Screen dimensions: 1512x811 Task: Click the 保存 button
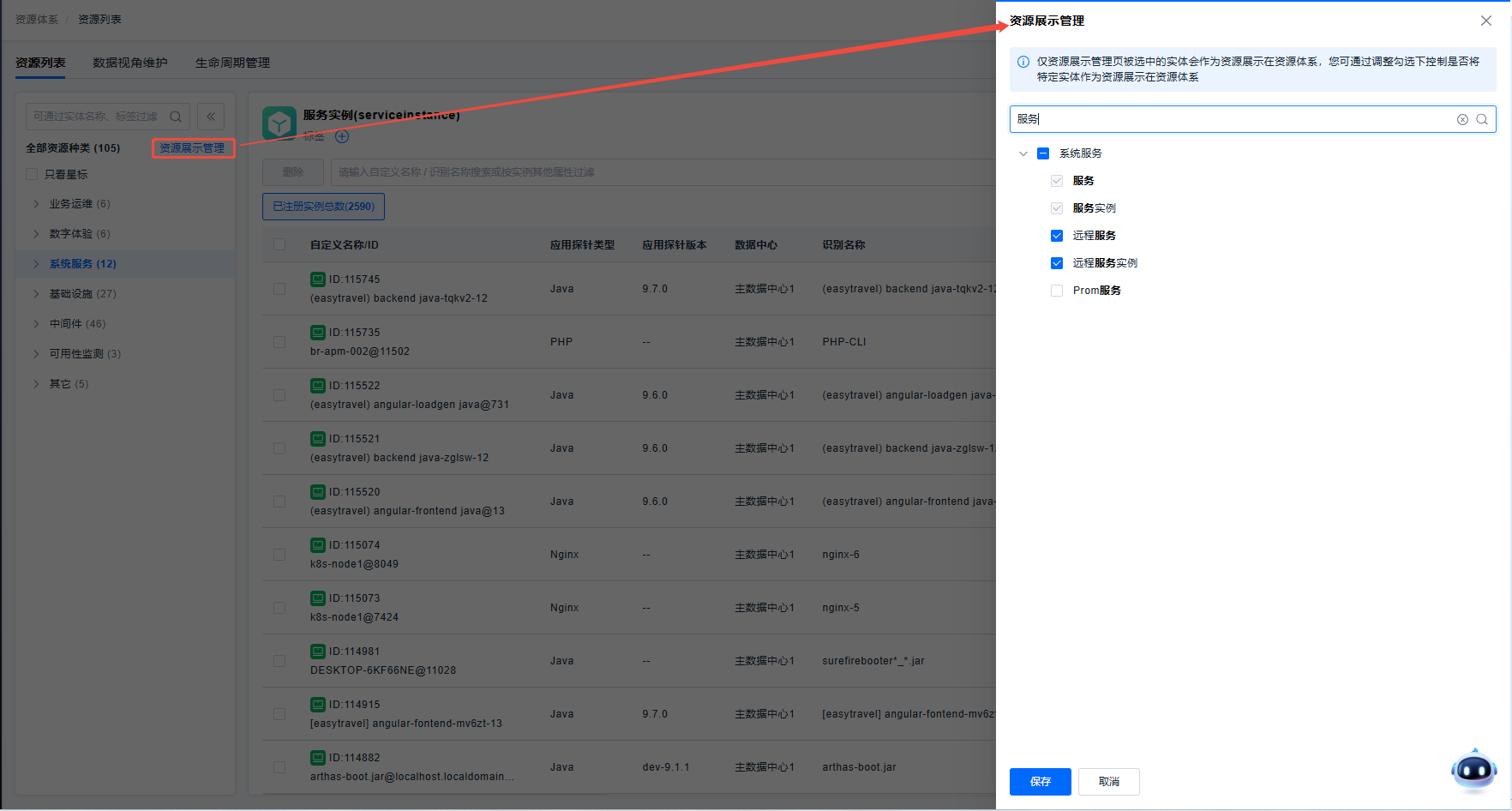coord(1040,782)
